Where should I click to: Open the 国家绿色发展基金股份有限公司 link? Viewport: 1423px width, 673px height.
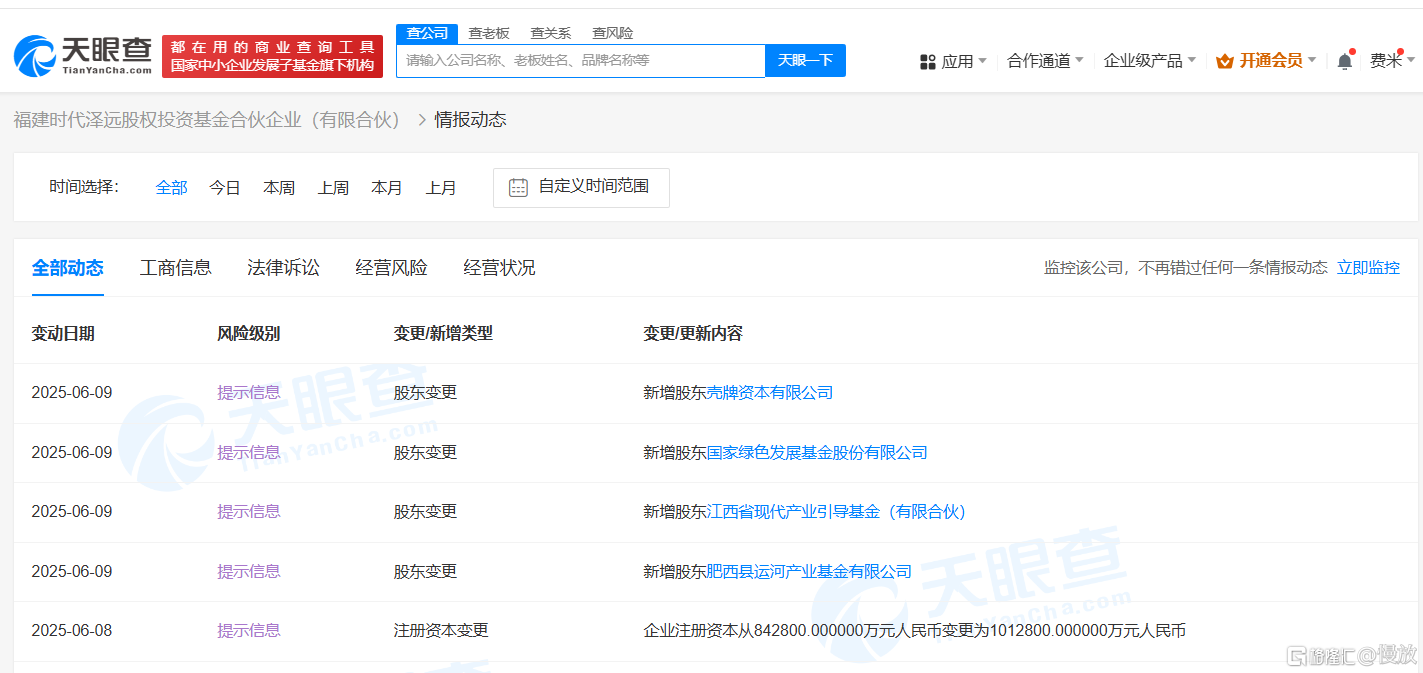(817, 452)
